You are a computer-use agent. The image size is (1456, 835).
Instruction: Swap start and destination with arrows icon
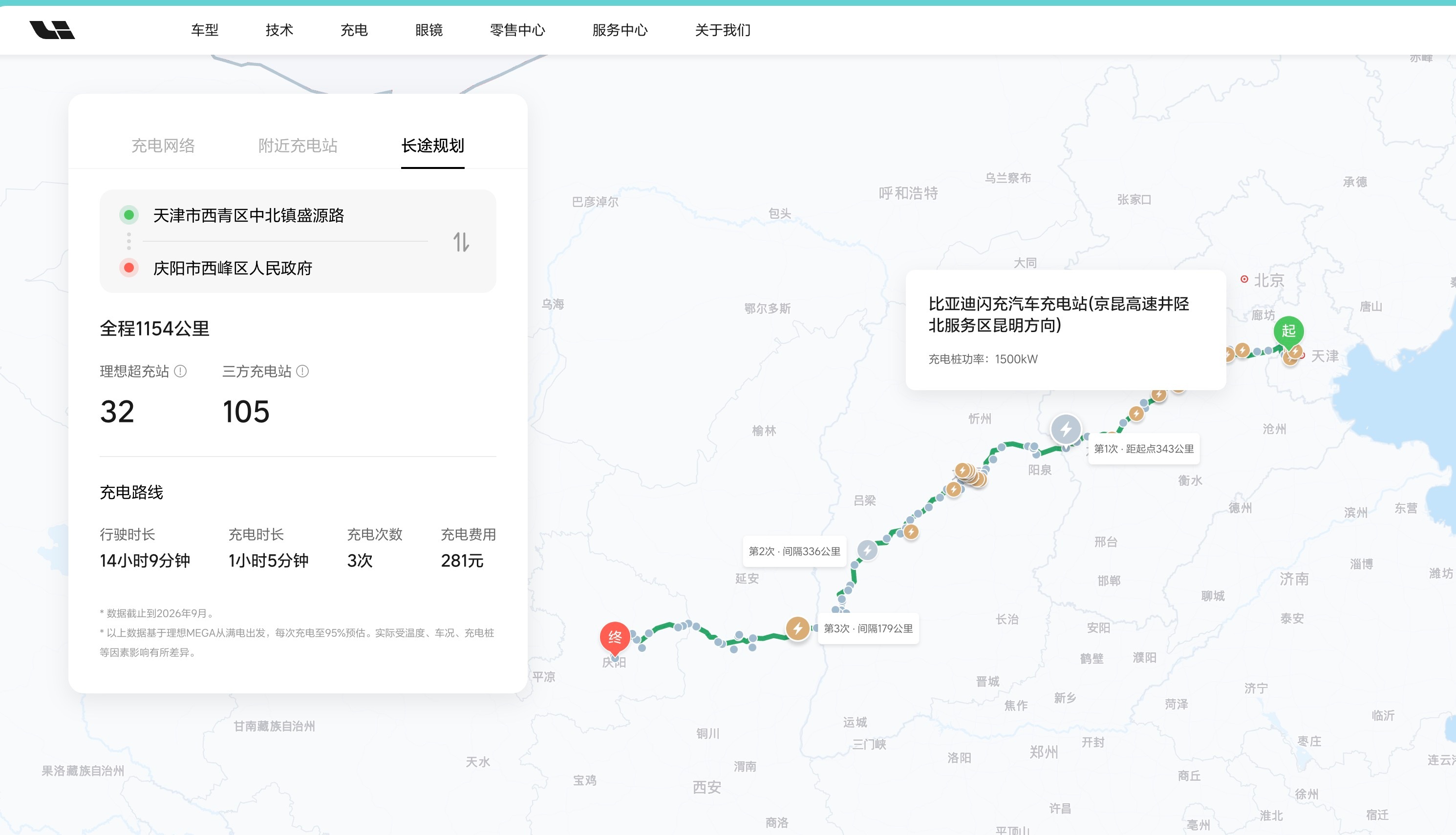pyautogui.click(x=461, y=242)
